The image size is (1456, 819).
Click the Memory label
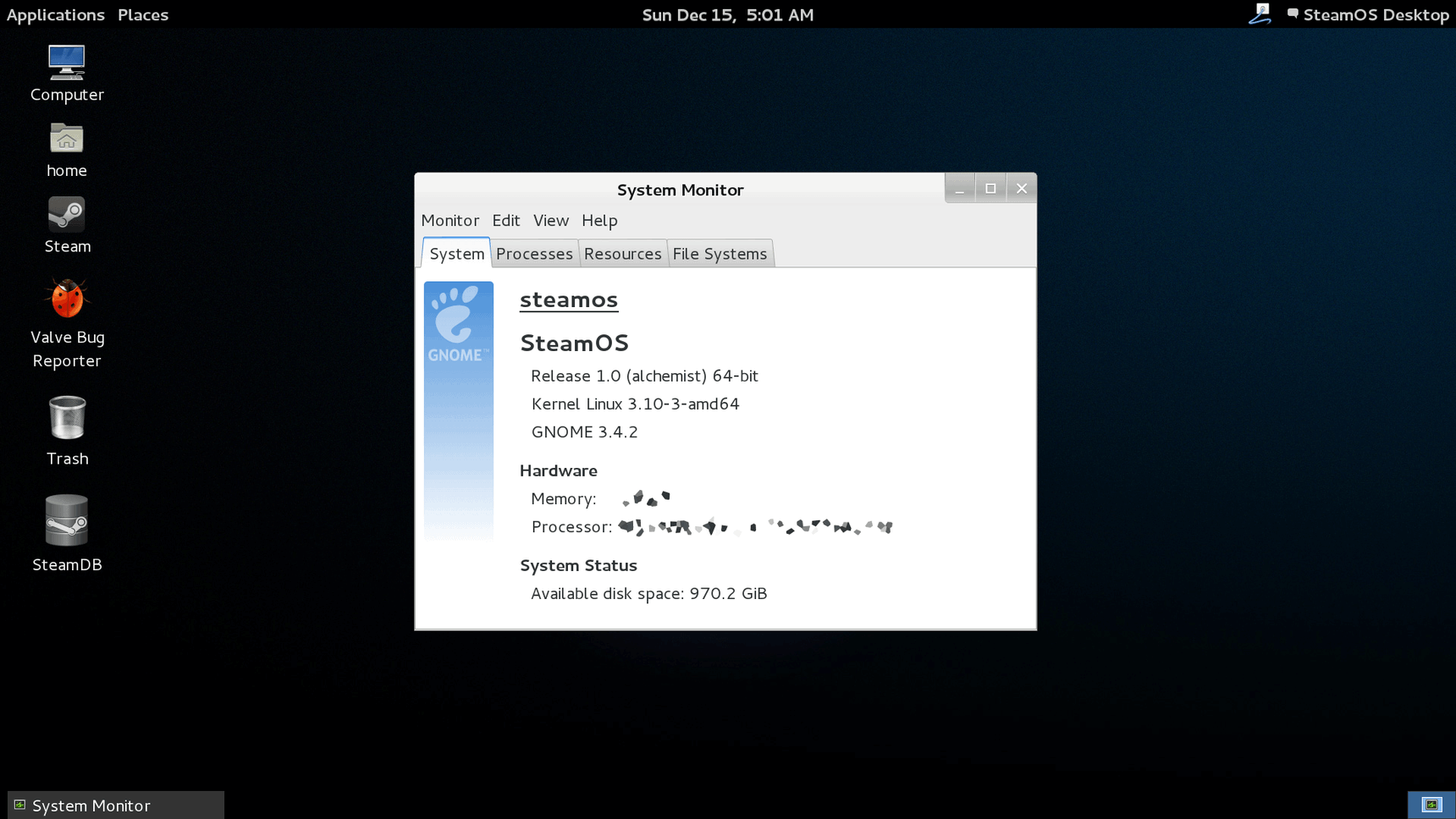point(564,498)
